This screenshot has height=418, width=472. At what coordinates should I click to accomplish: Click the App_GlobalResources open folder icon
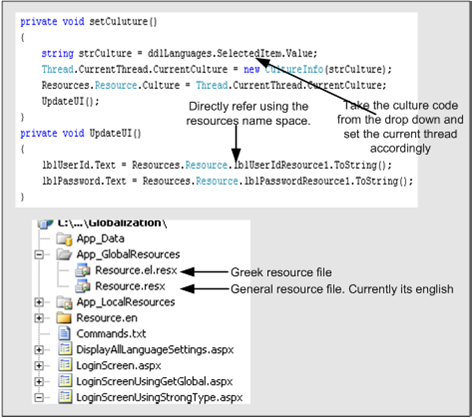[64, 254]
